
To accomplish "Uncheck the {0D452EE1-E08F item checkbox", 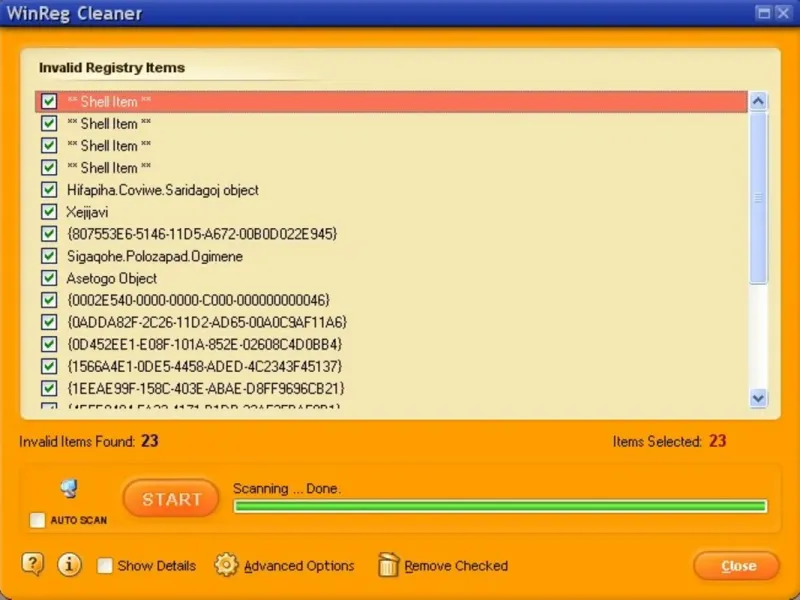I will (x=49, y=344).
